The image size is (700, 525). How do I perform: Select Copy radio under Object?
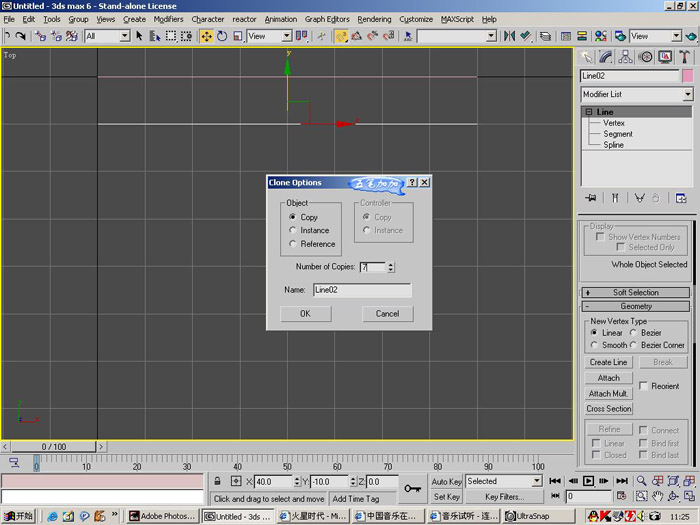(293, 217)
